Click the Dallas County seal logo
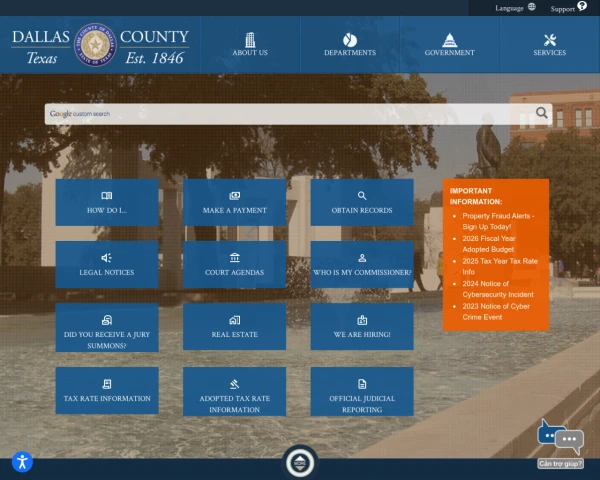 tap(96, 45)
